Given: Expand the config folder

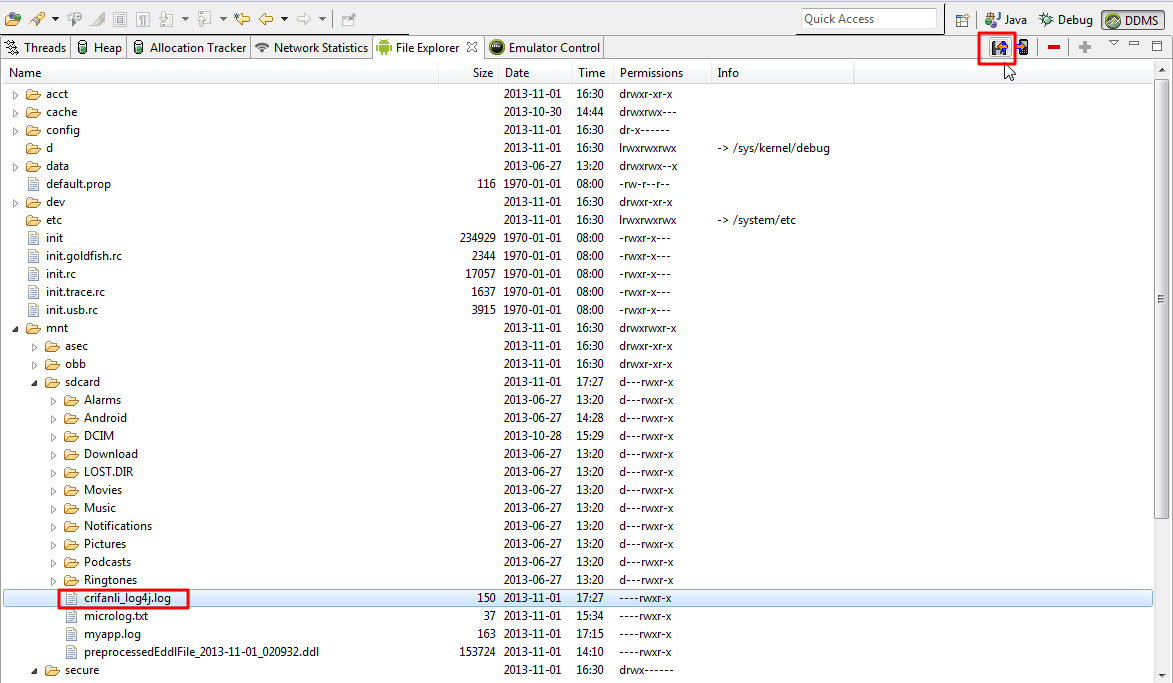Looking at the screenshot, I should (x=15, y=131).
